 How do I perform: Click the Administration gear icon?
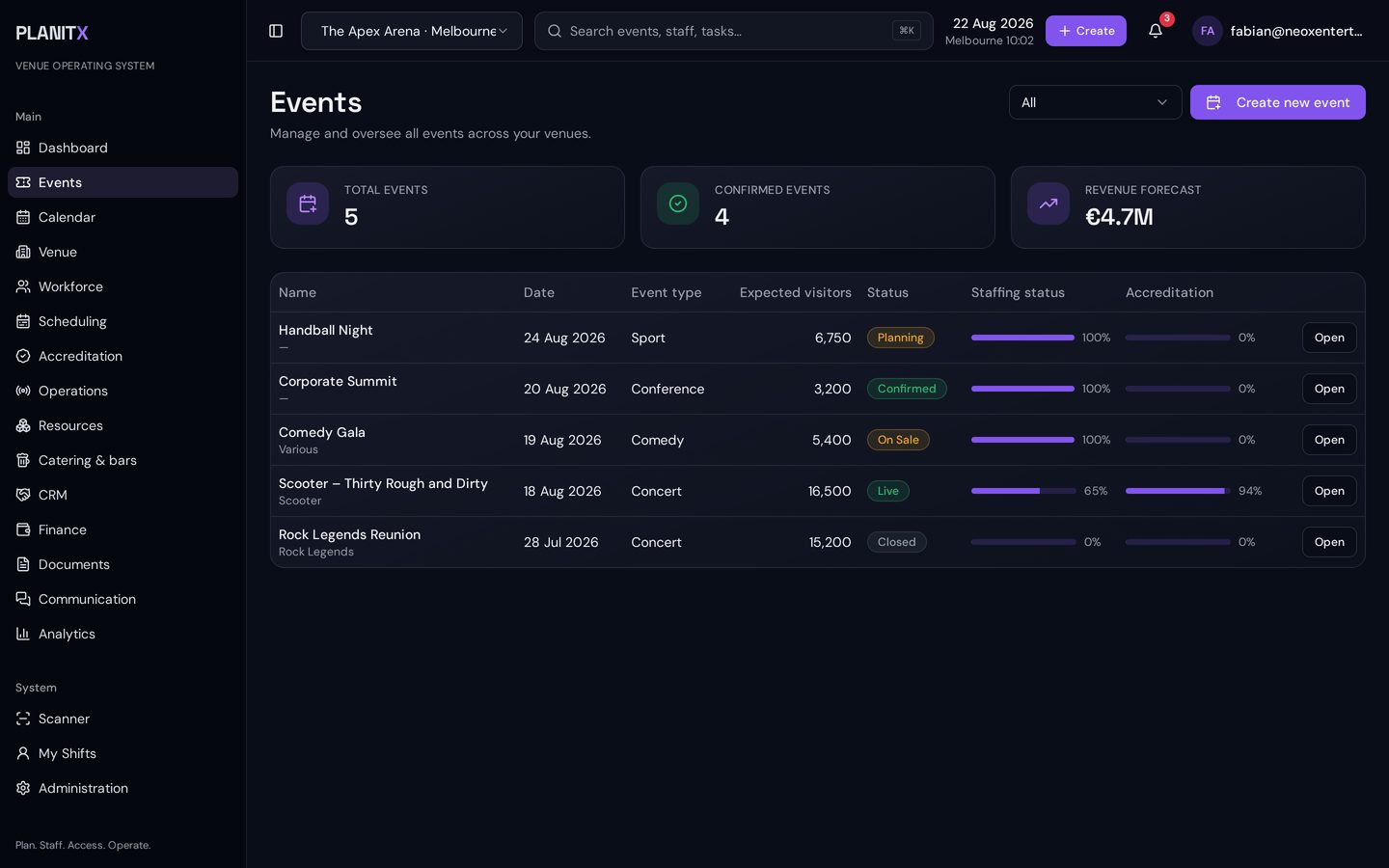tap(23, 788)
